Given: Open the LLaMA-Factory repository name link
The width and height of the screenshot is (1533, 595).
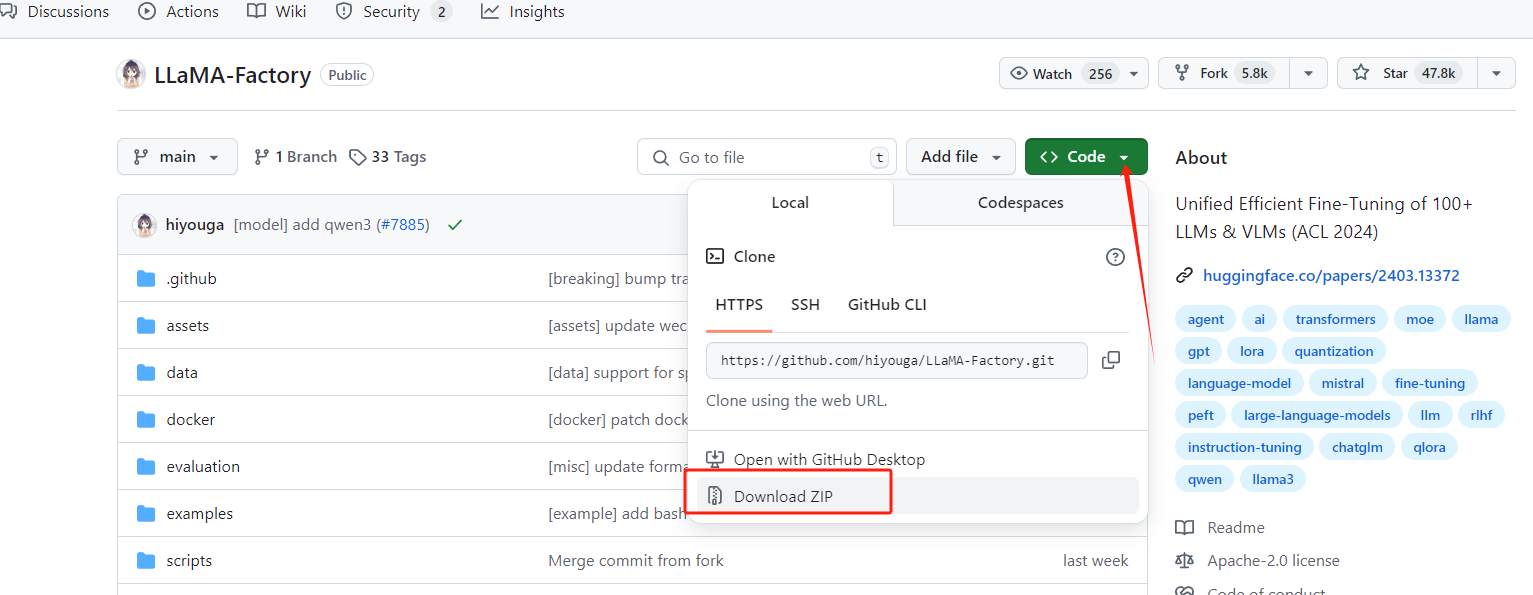Looking at the screenshot, I should click(x=232, y=75).
